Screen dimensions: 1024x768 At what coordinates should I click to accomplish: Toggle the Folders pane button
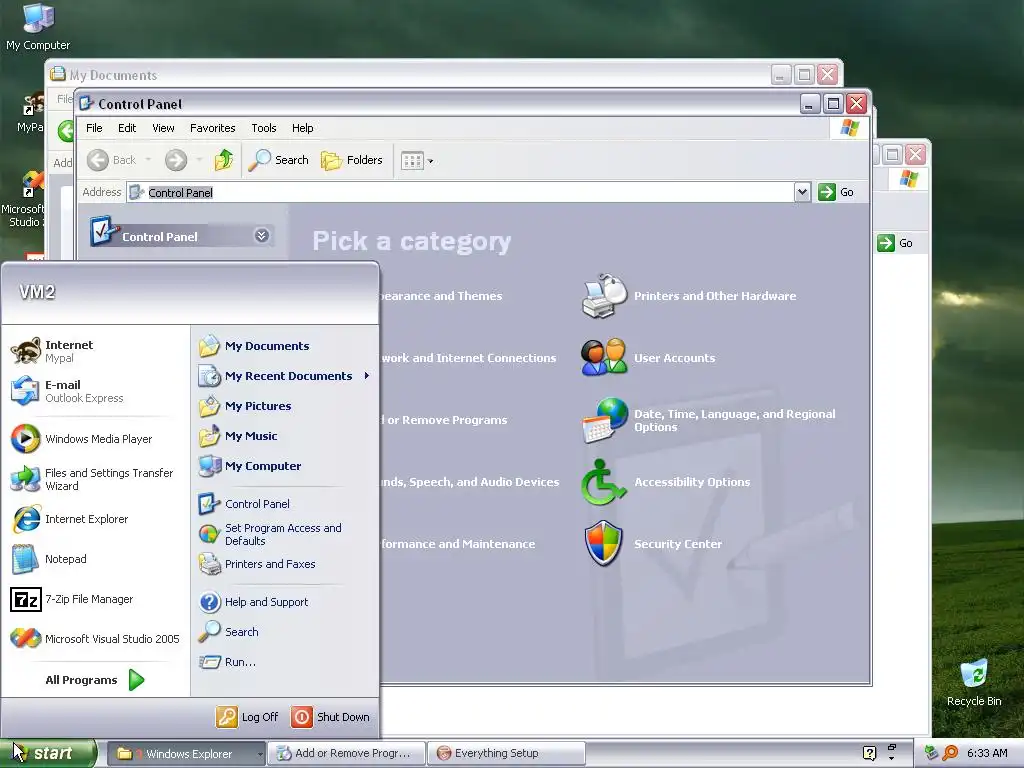(352, 160)
